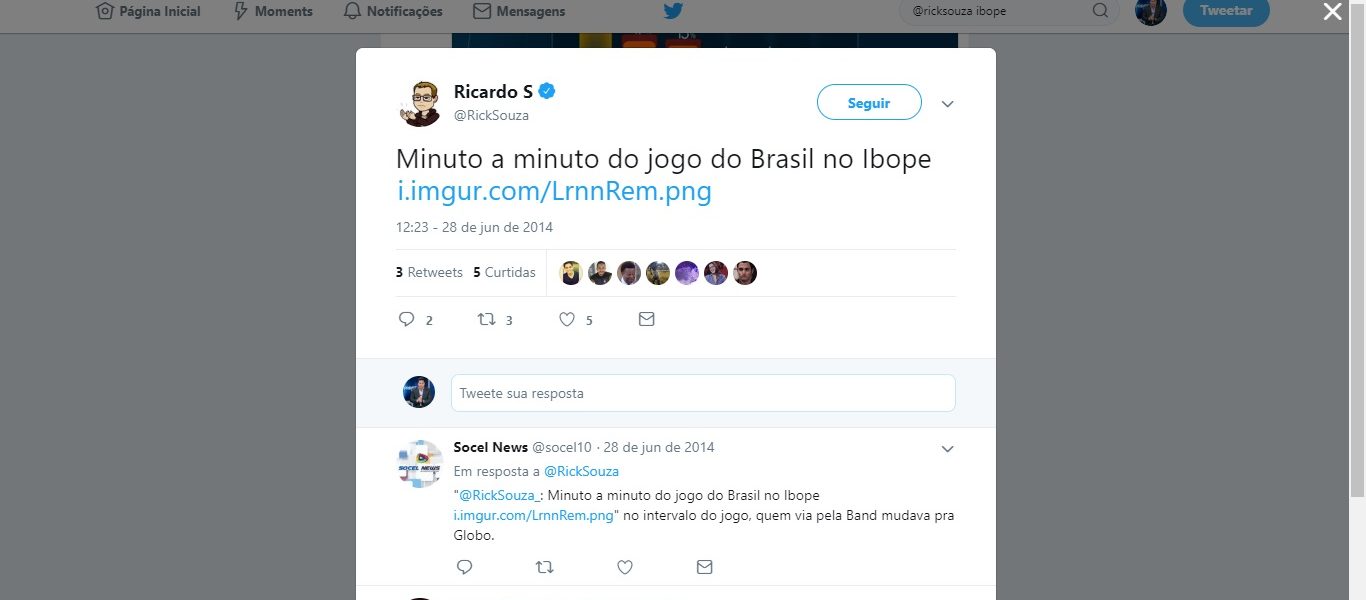Image resolution: width=1366 pixels, height=600 pixels.
Task: Like the Socel News reply
Action: coord(625,567)
